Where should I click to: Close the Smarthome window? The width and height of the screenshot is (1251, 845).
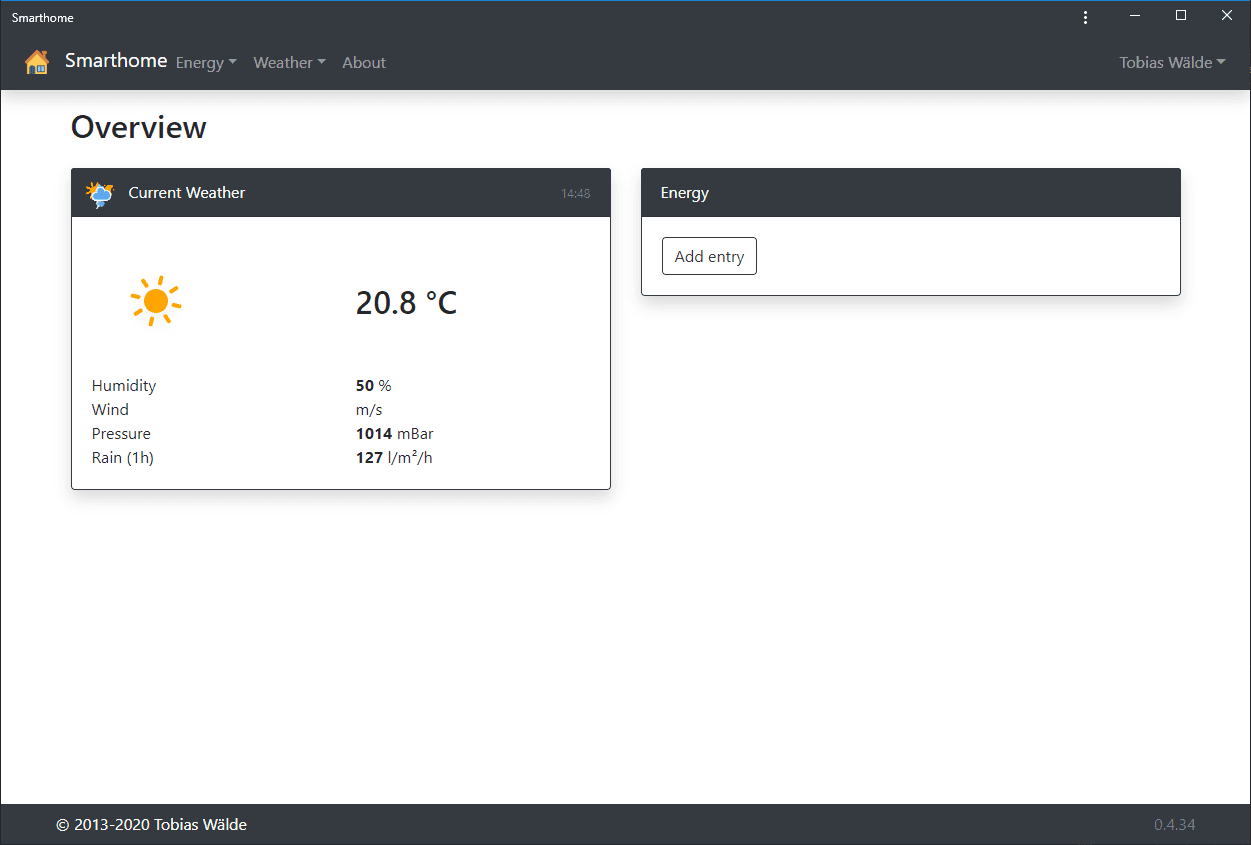tap(1227, 16)
